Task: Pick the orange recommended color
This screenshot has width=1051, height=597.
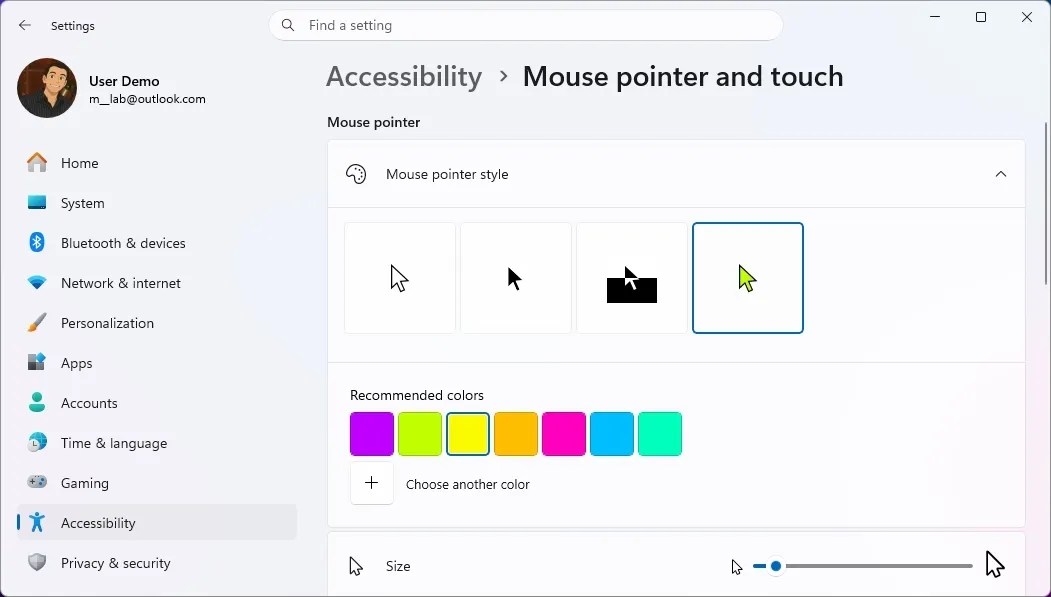Action: click(516, 434)
